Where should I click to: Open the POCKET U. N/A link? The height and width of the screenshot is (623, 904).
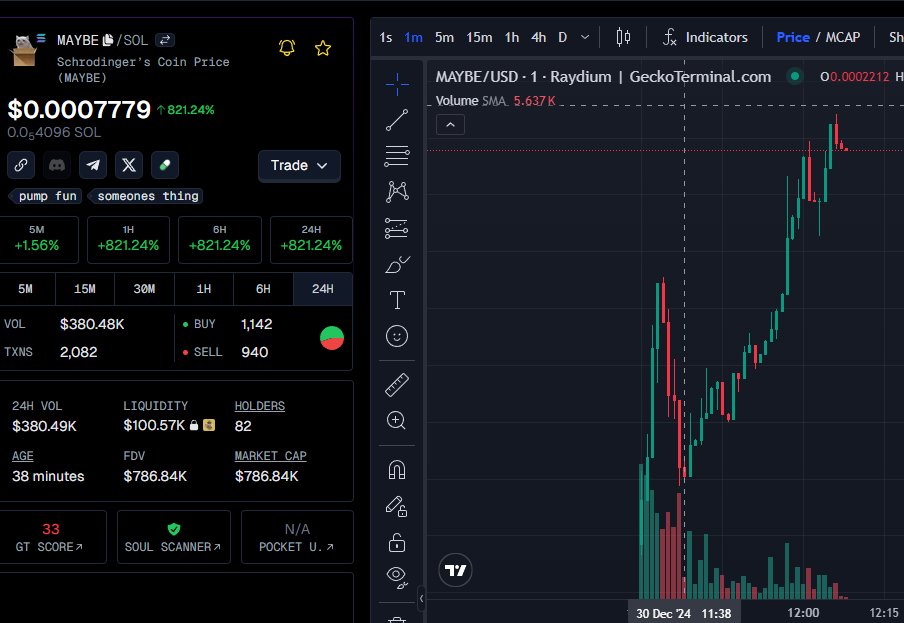[x=297, y=537]
